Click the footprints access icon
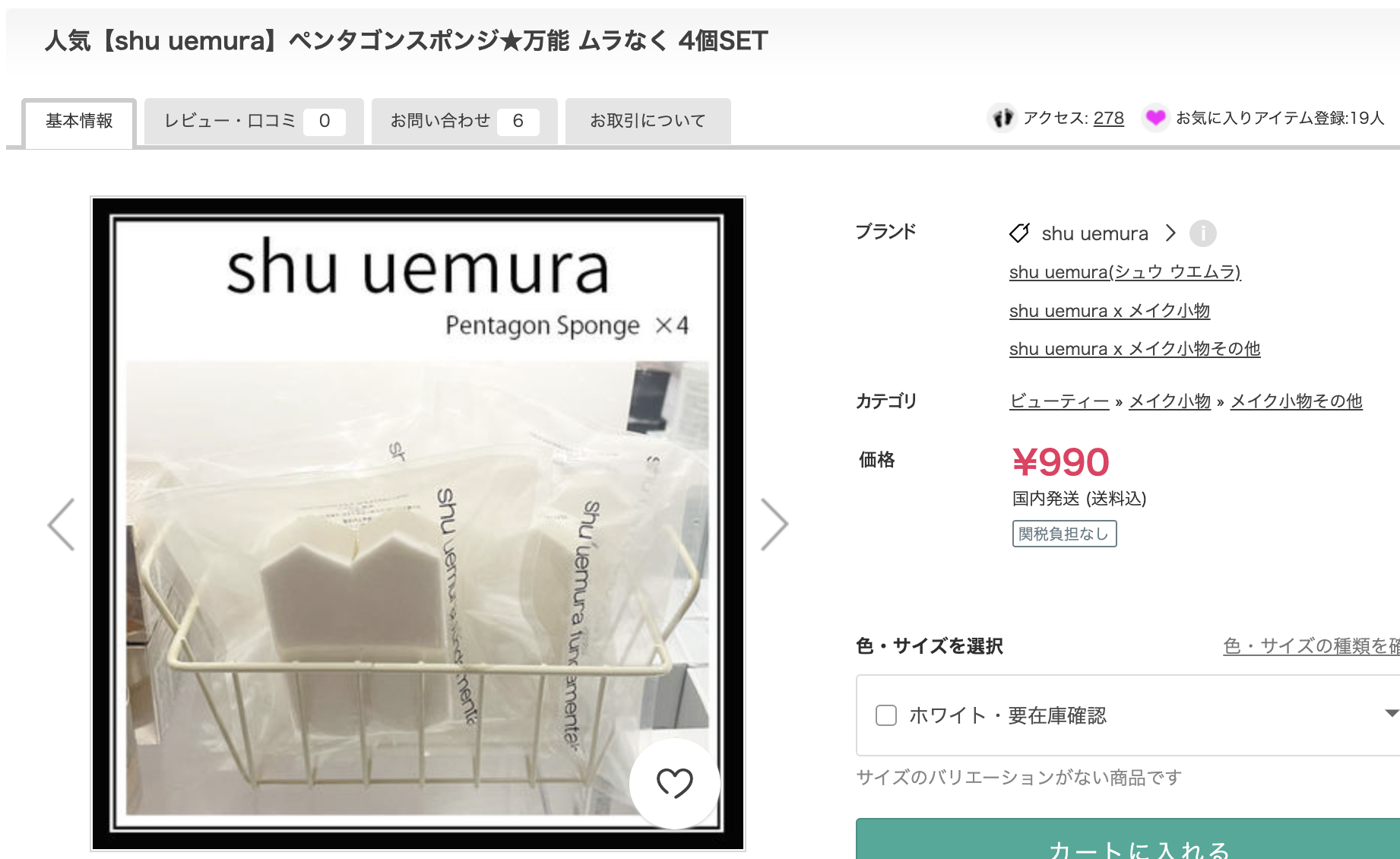Viewport: 1400px width, 859px height. point(1002,118)
